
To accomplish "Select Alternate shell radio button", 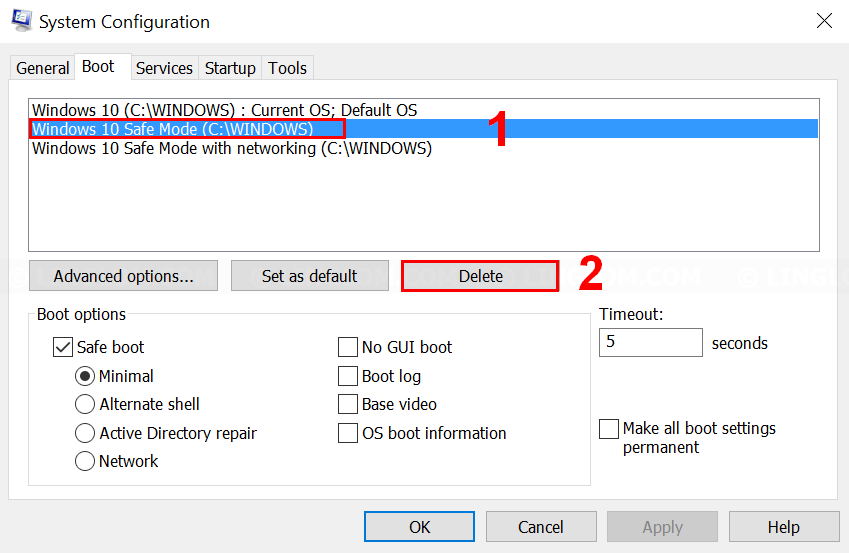I will 84,404.
